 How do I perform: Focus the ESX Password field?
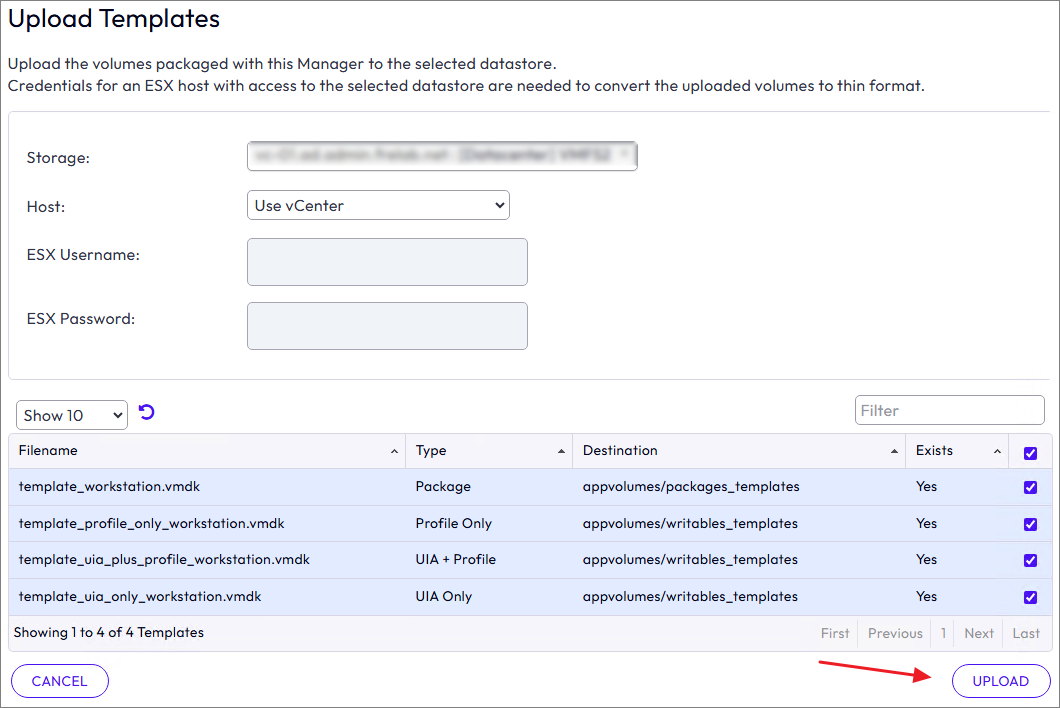click(387, 326)
